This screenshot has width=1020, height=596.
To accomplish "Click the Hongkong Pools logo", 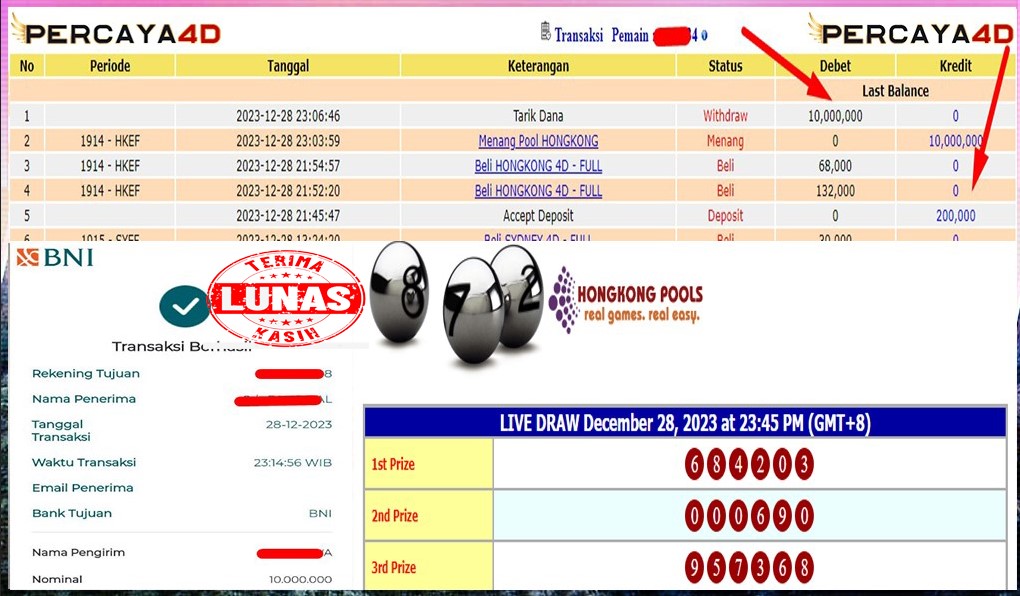I will (626, 298).
